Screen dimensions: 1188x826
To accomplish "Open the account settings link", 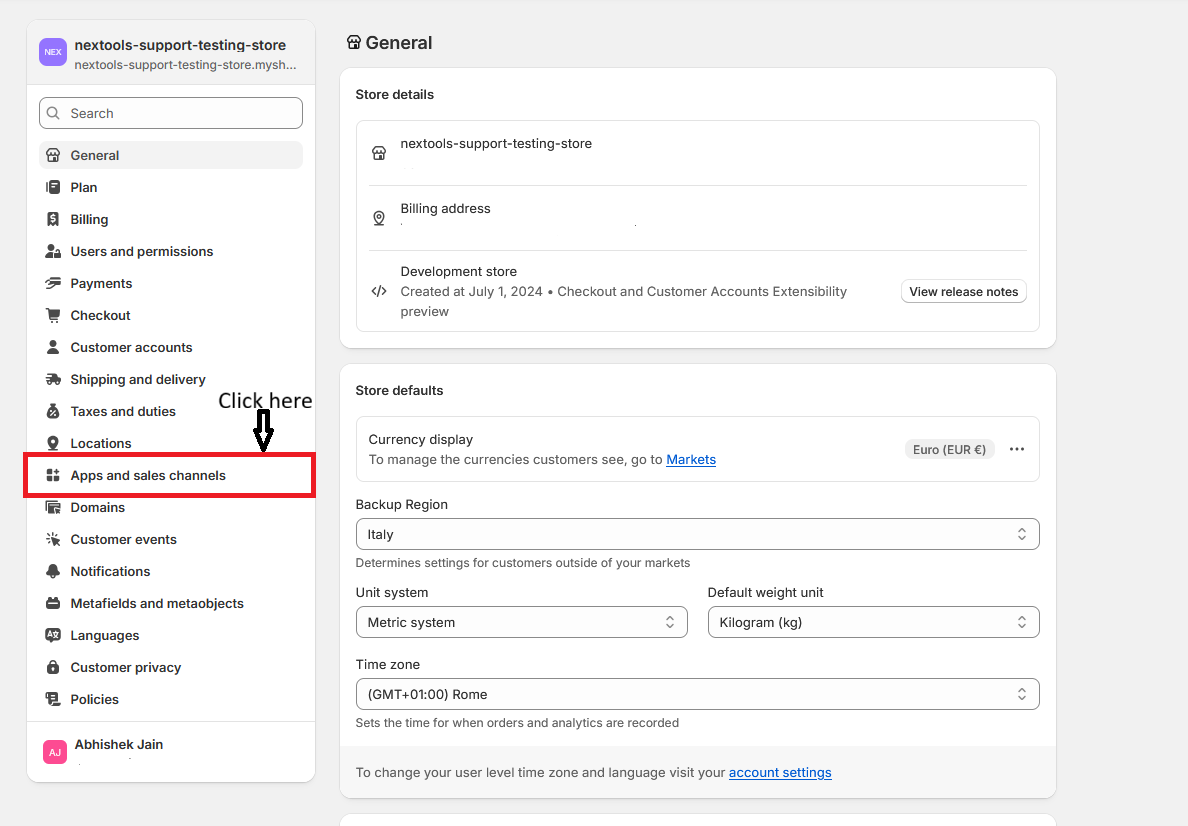I will click(x=780, y=772).
